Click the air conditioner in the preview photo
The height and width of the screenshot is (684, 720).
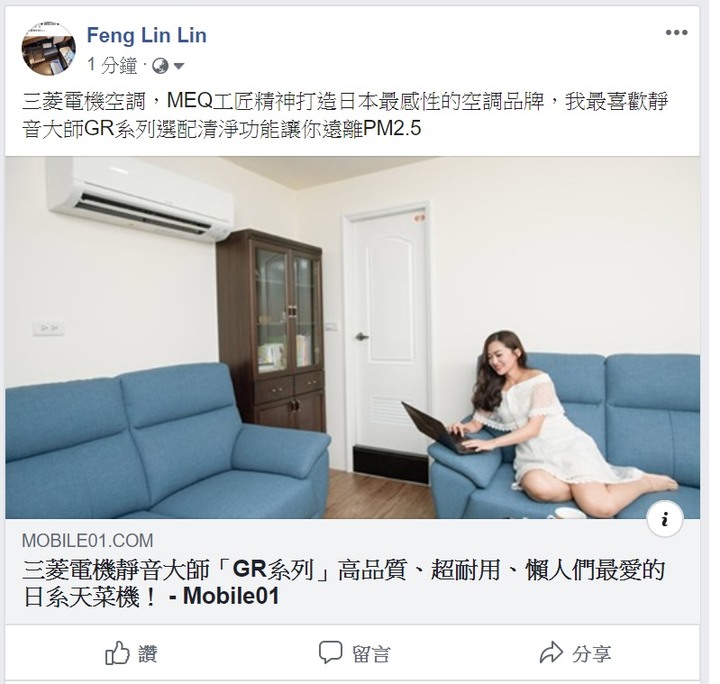coord(140,196)
